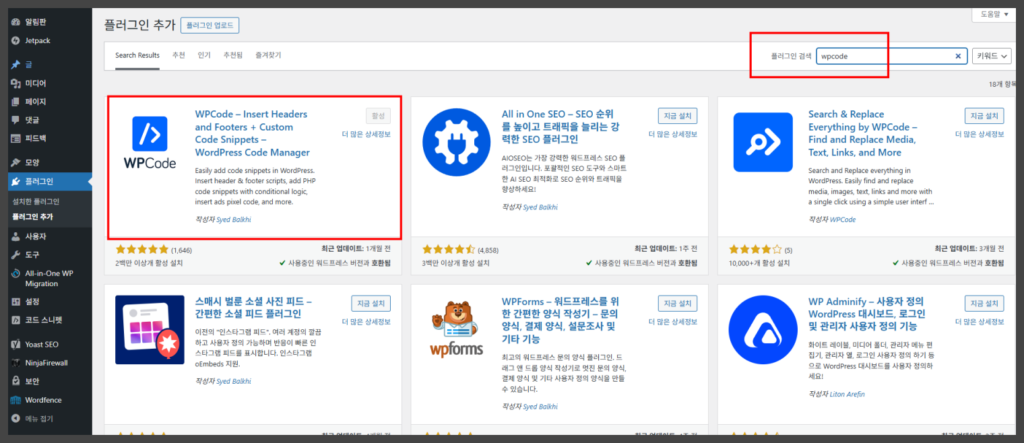Install Search & Replace Everything plugin
This screenshot has width=1024, height=443.
(984, 116)
